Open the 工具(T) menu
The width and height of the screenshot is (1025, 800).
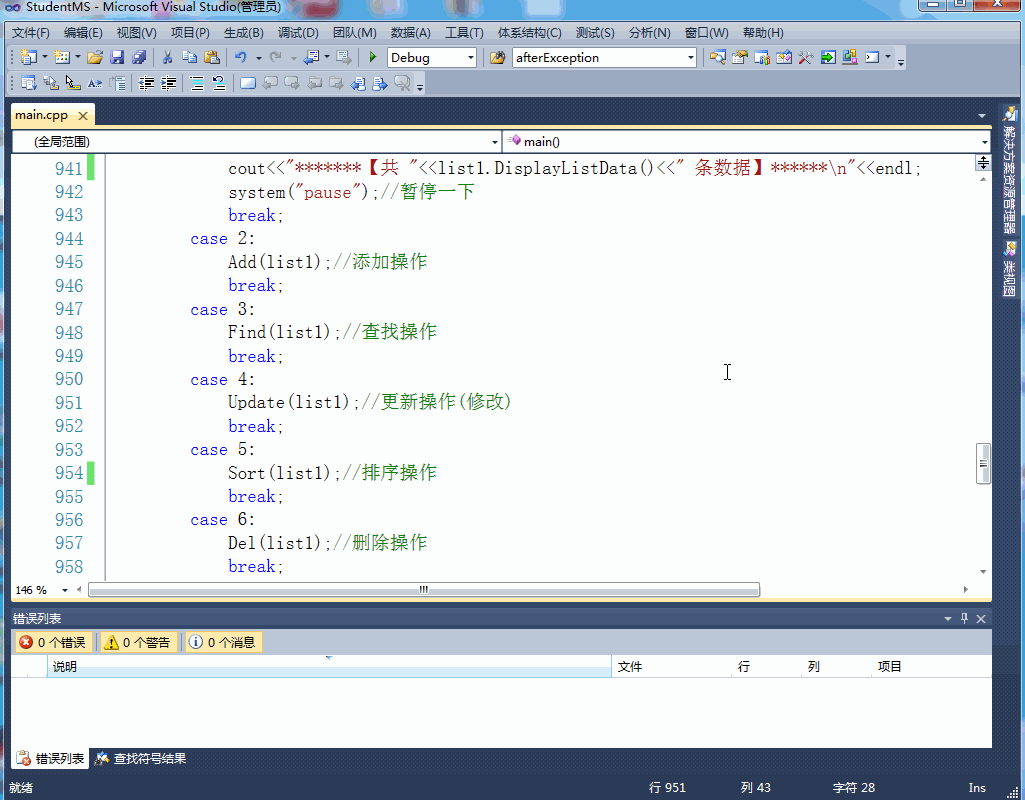point(464,33)
